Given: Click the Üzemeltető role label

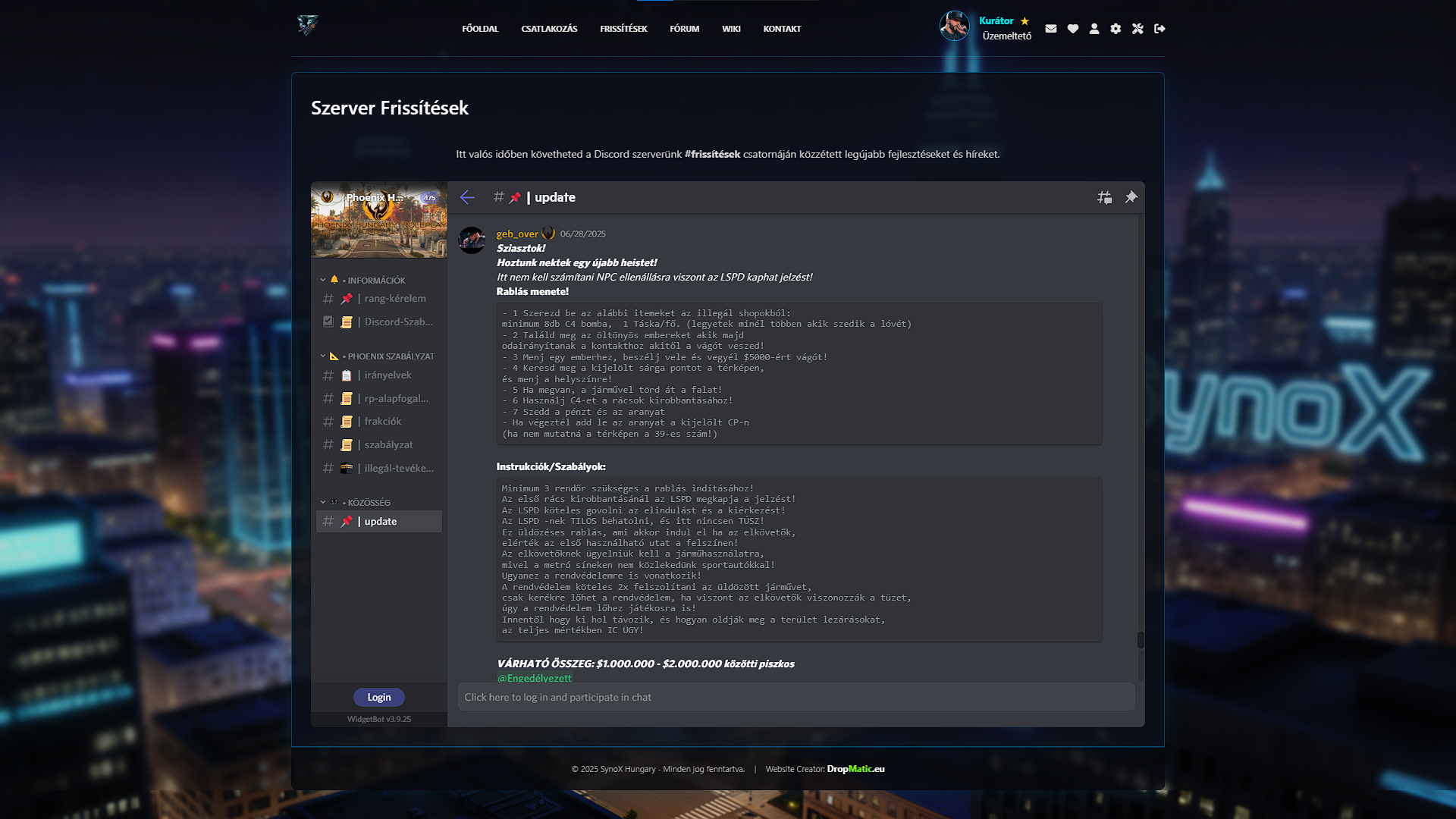Looking at the screenshot, I should [1007, 36].
